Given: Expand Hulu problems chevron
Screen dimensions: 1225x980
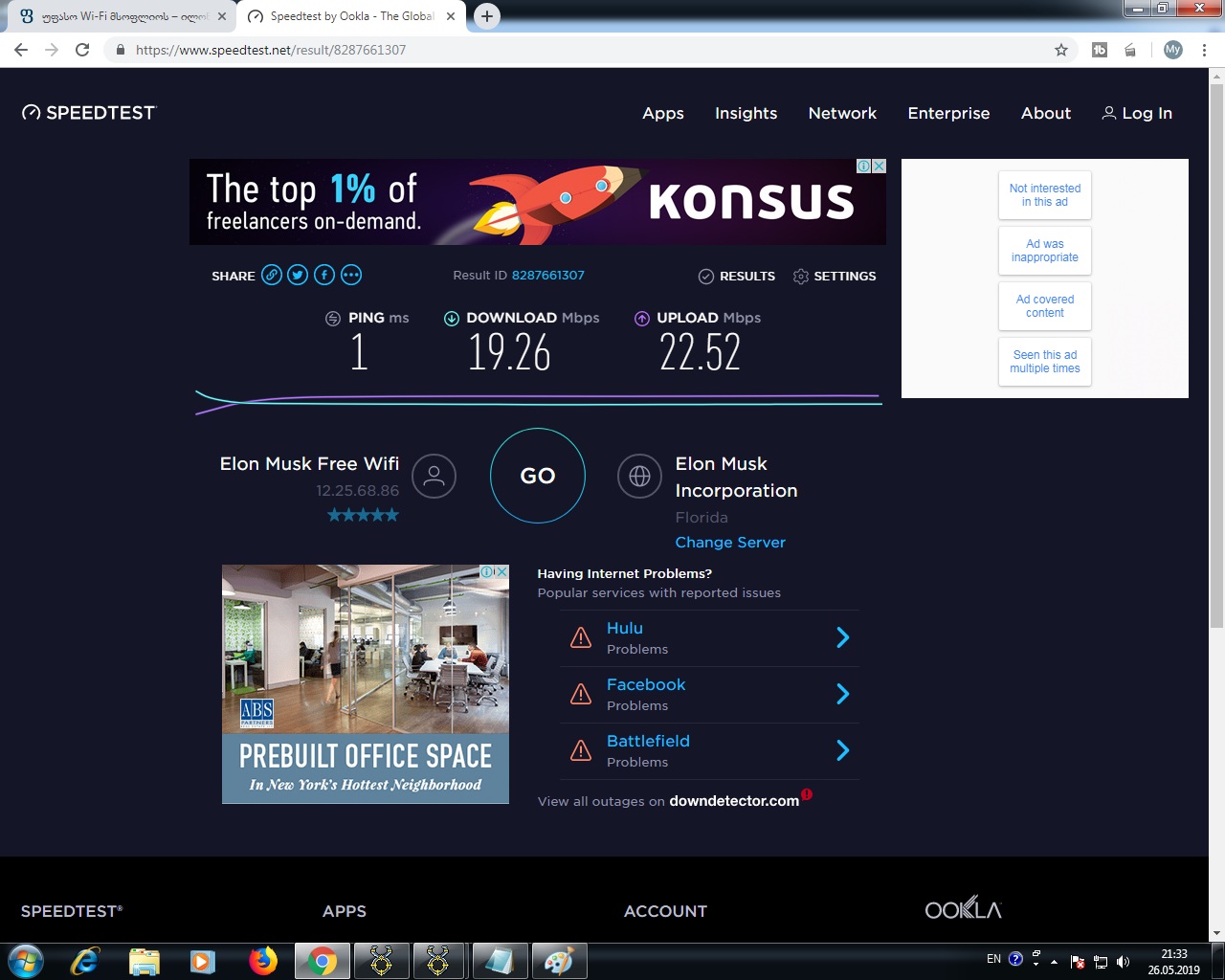Looking at the screenshot, I should 843,637.
